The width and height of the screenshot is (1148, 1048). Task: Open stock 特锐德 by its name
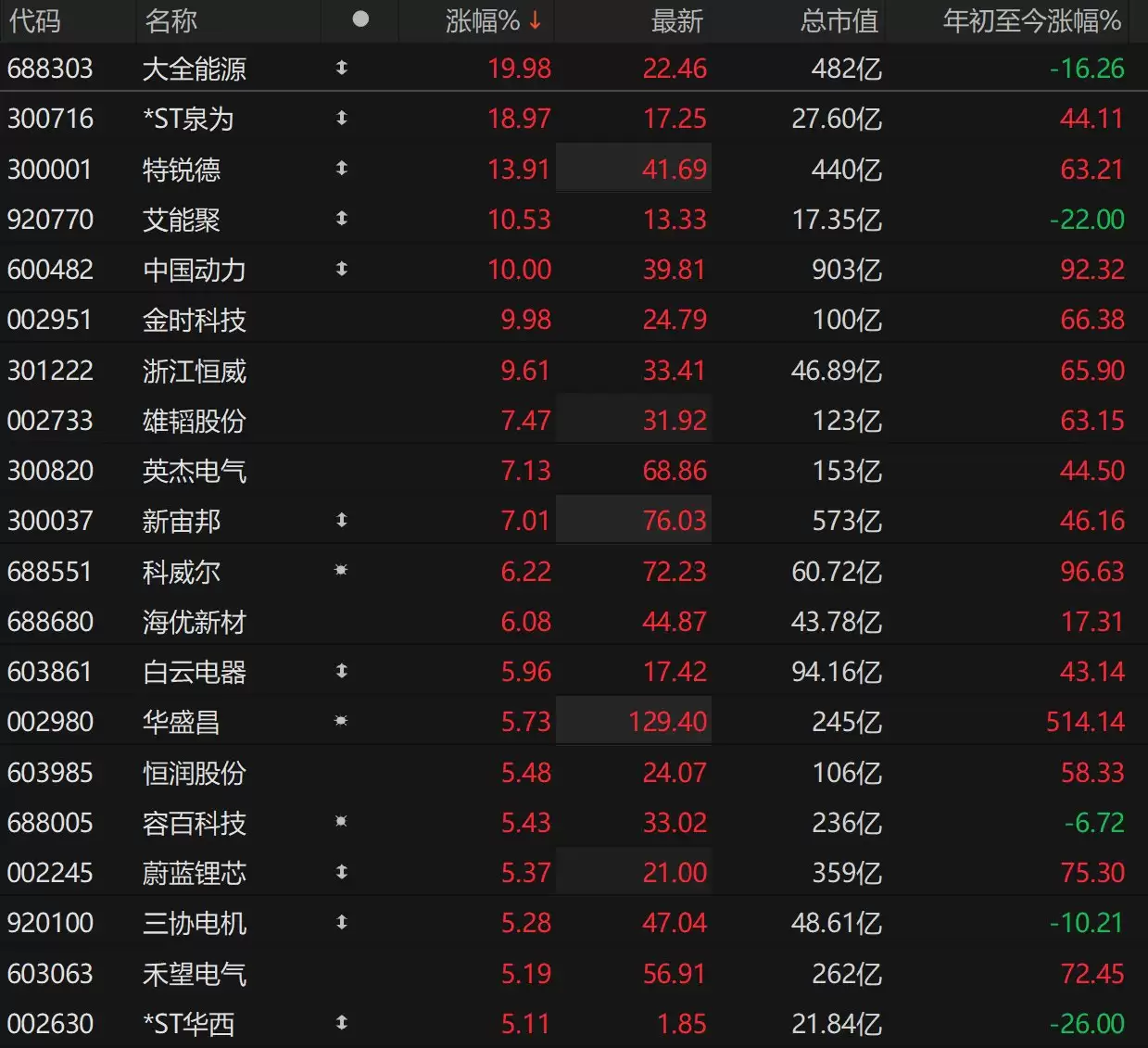pos(182,170)
